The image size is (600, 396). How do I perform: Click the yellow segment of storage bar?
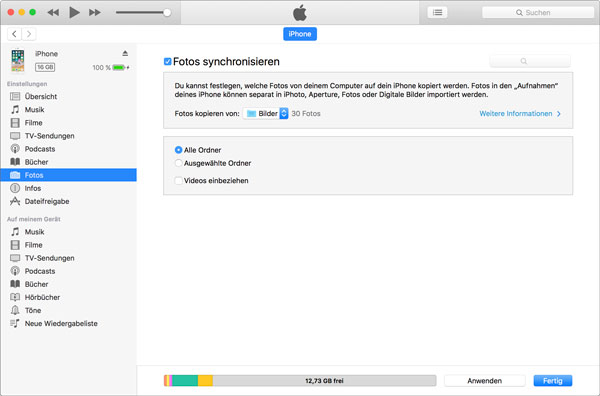pos(205,381)
